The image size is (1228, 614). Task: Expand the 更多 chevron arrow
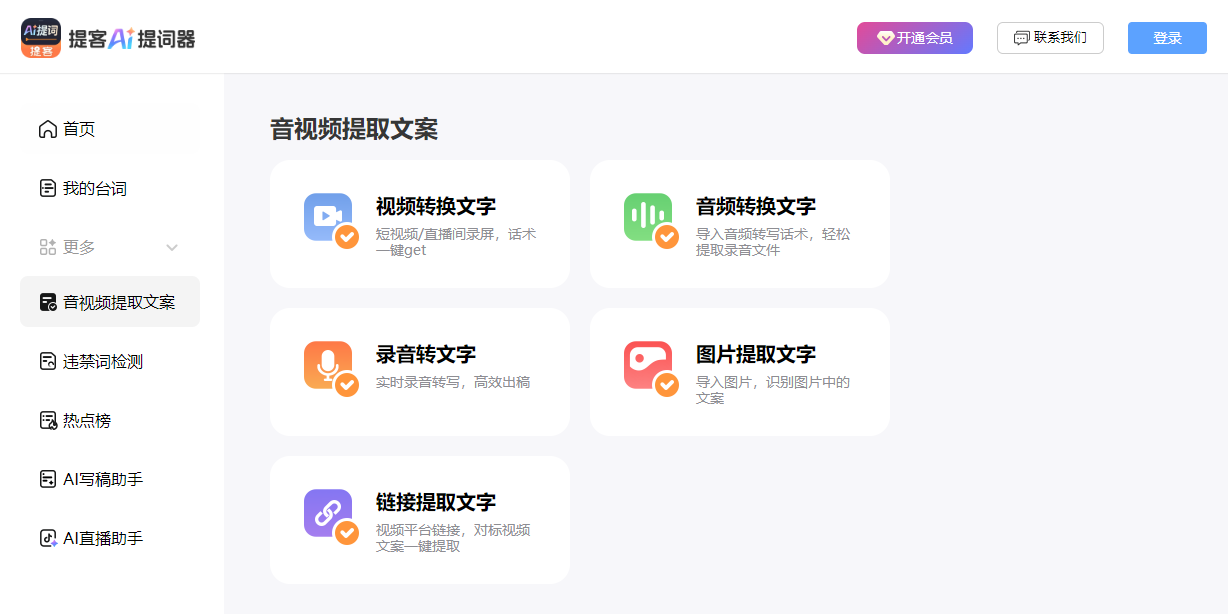172,247
